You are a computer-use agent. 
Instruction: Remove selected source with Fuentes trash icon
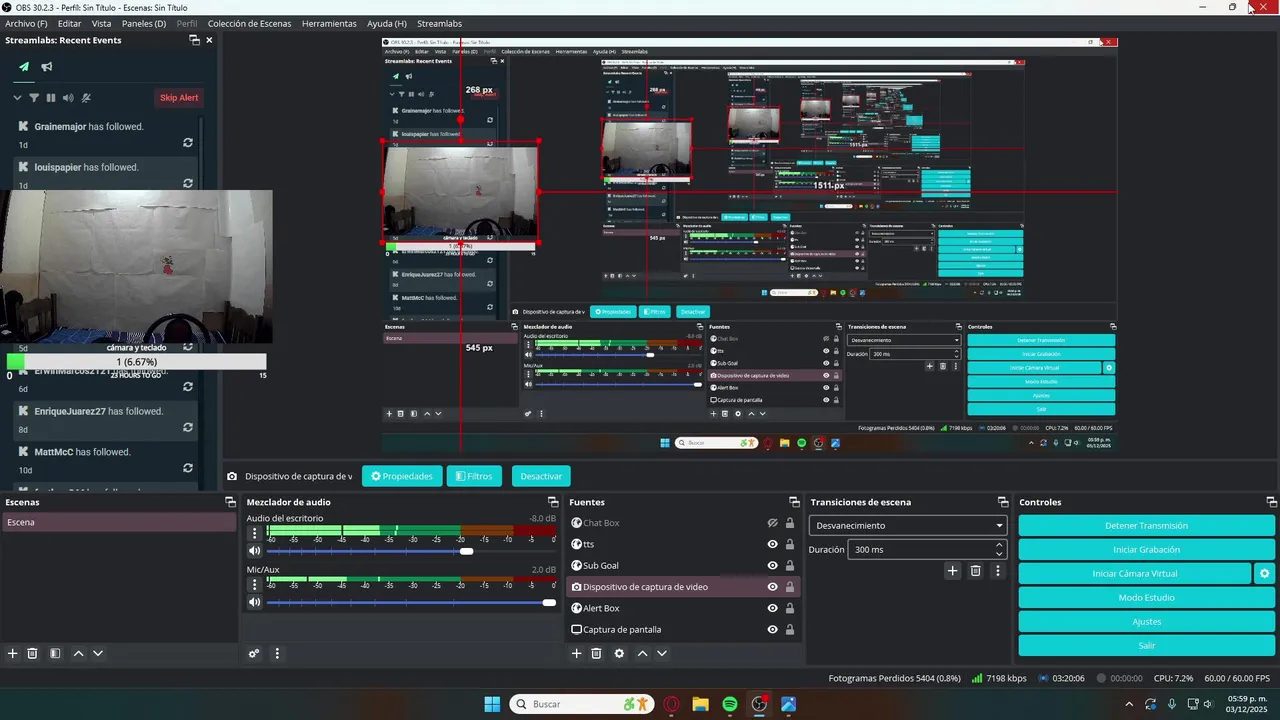point(596,653)
